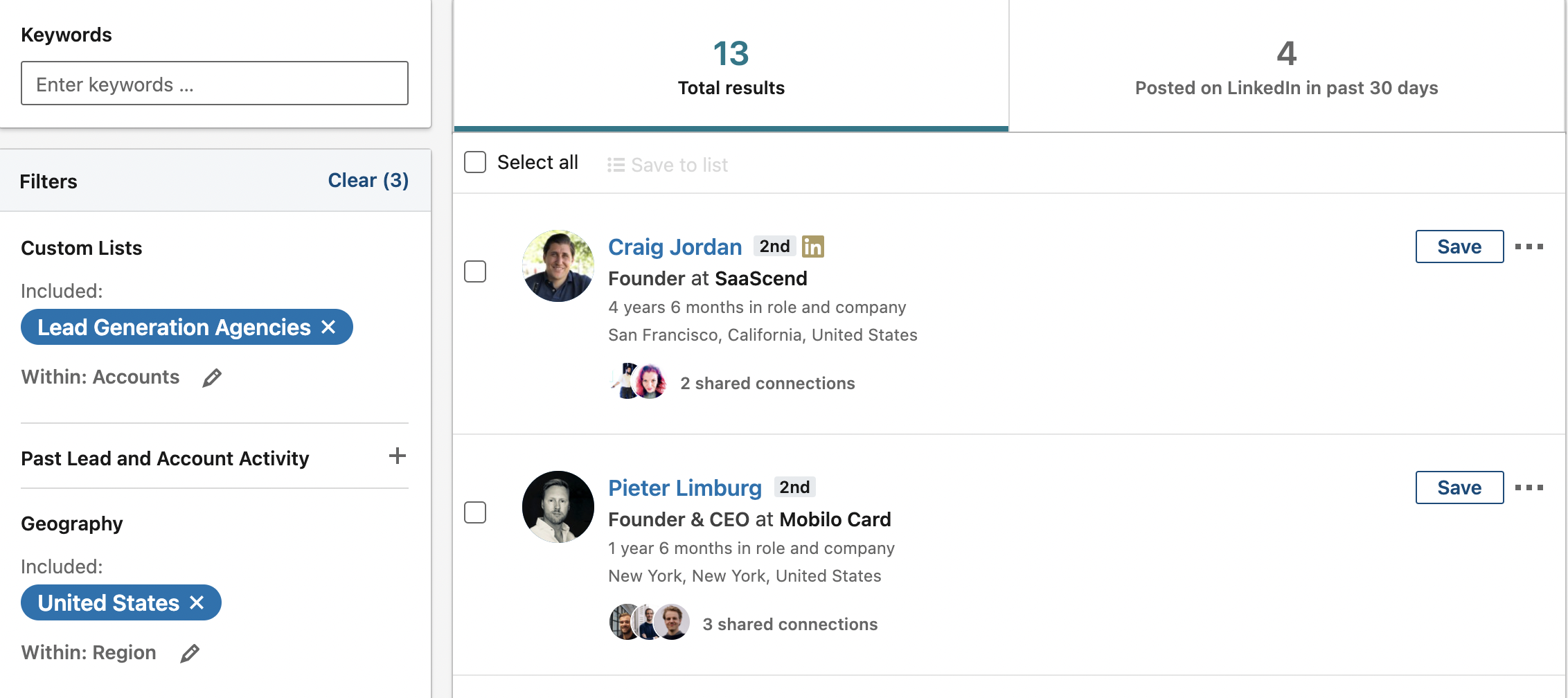Clear all three filters
The height and width of the screenshot is (698, 1568).
[368, 180]
